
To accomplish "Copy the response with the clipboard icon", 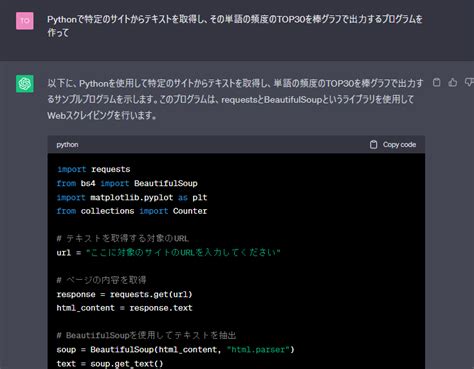I will point(436,82).
